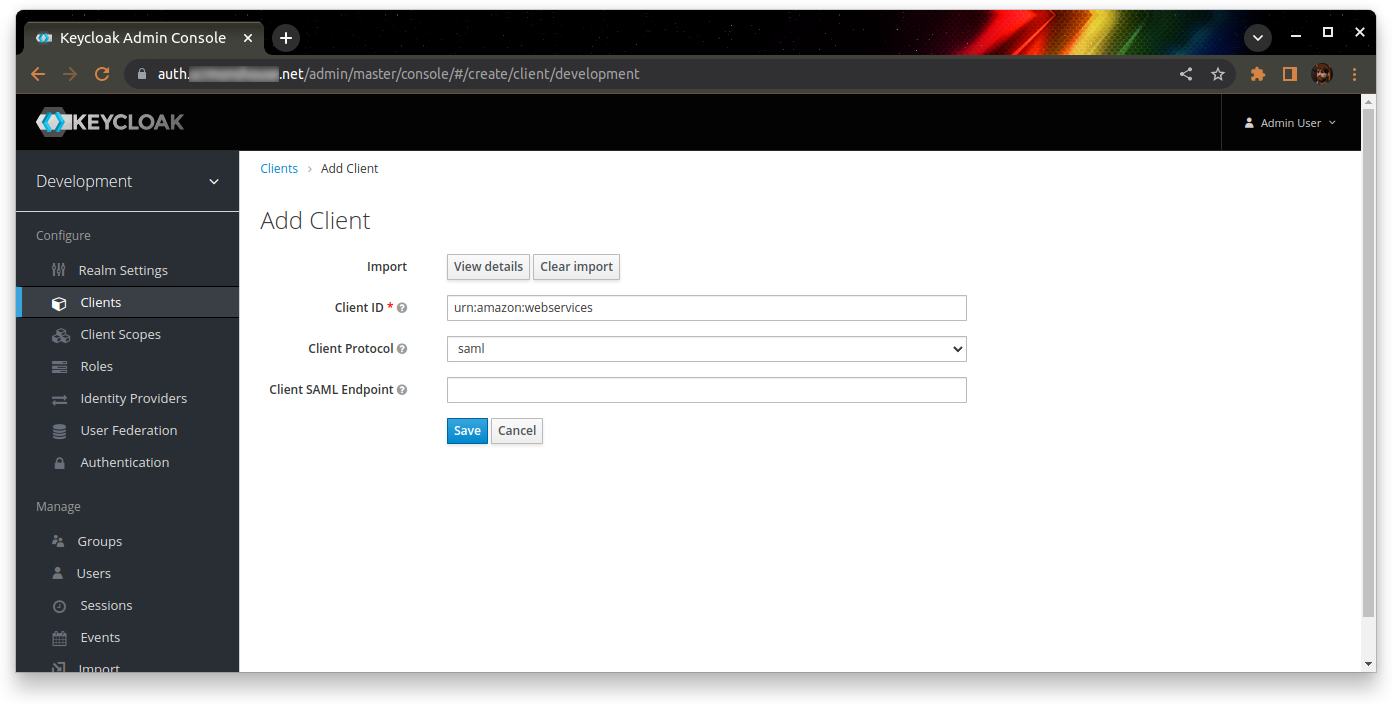Click the Client Protocol help icon
The height and width of the screenshot is (704, 1392).
402,349
